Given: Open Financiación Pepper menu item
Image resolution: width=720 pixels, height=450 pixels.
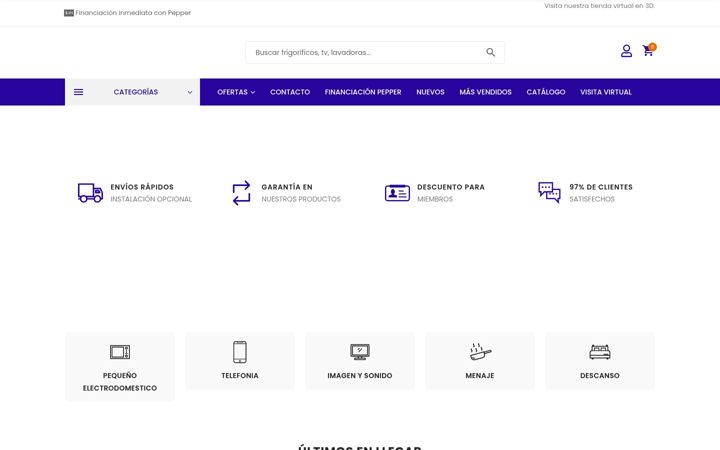Looking at the screenshot, I should pyautogui.click(x=363, y=92).
